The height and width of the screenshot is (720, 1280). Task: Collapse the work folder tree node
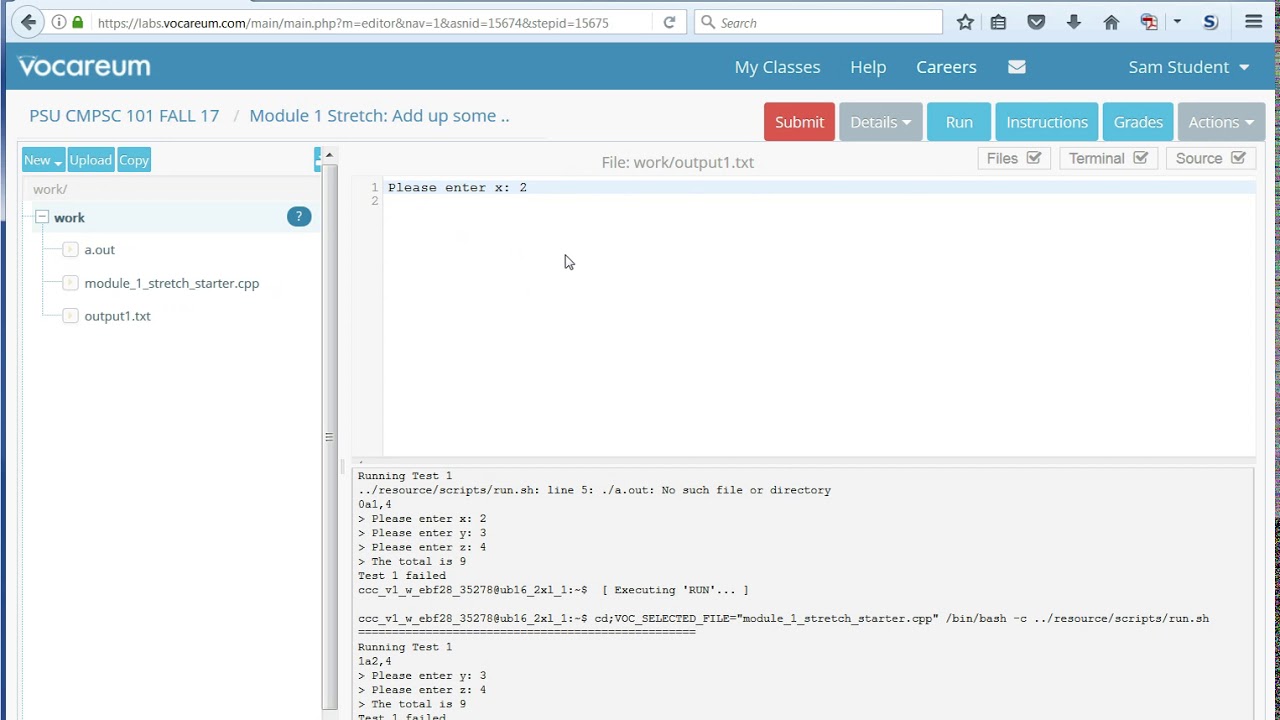(x=42, y=217)
